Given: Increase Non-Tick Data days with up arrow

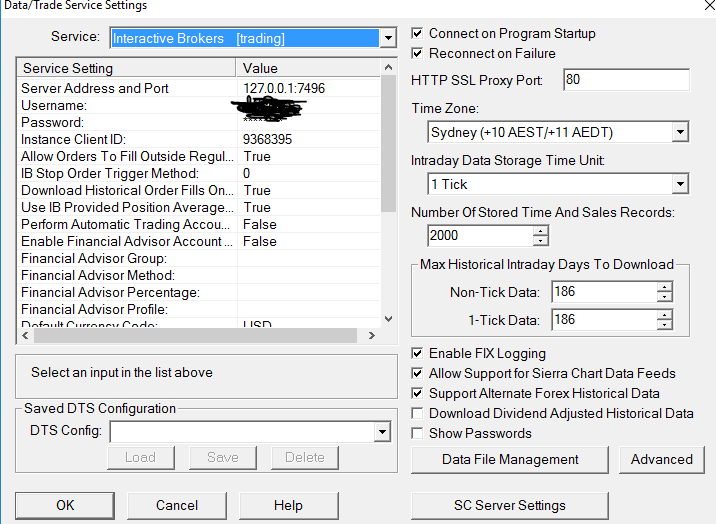Looking at the screenshot, I should click(x=665, y=287).
